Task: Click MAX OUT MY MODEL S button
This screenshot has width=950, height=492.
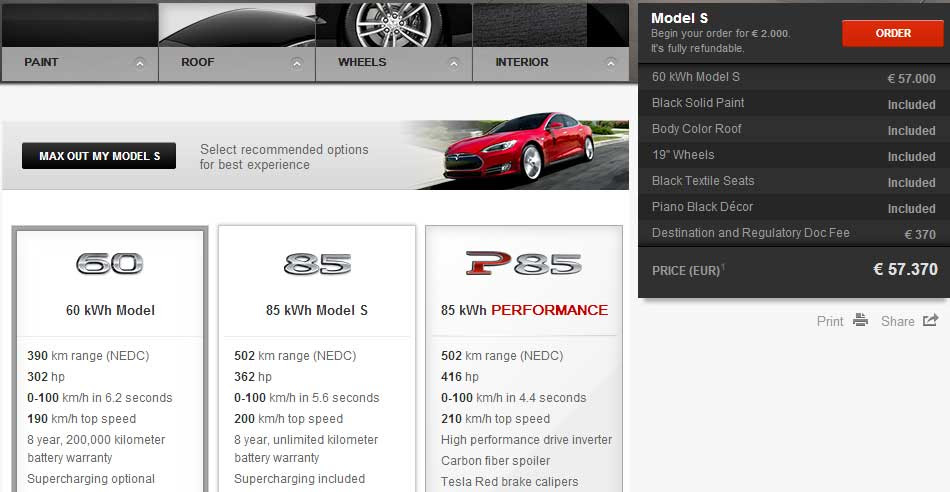Action: click(x=99, y=156)
